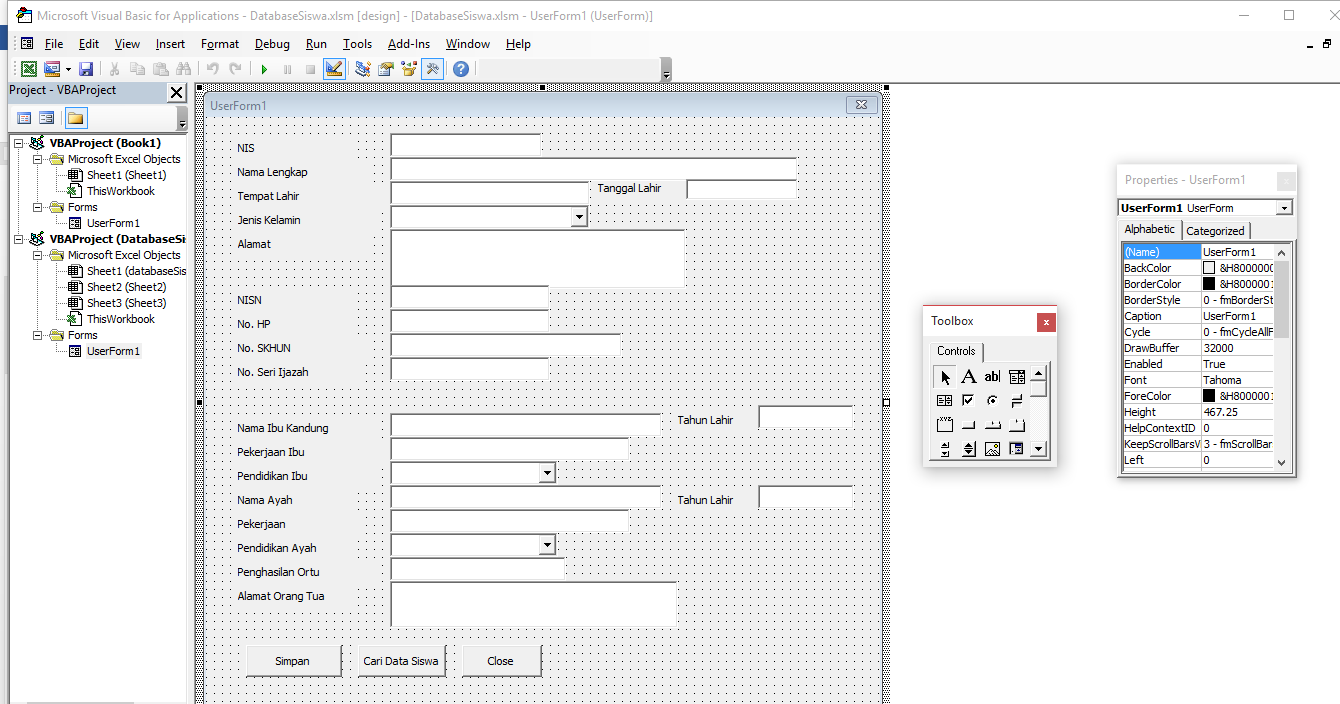Image resolution: width=1340 pixels, height=704 pixels.
Task: Select the ComboBox control in the Toolbox
Action: (x=1016, y=376)
